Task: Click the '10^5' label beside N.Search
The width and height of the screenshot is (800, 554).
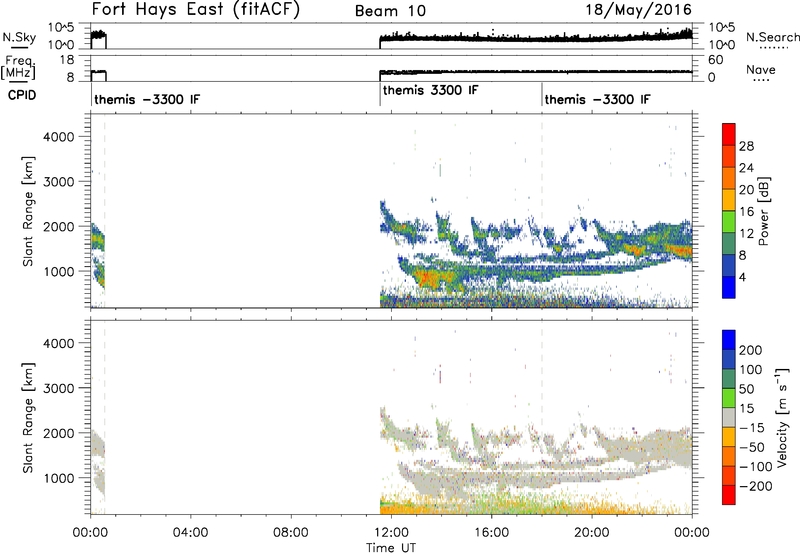Action: [722, 28]
